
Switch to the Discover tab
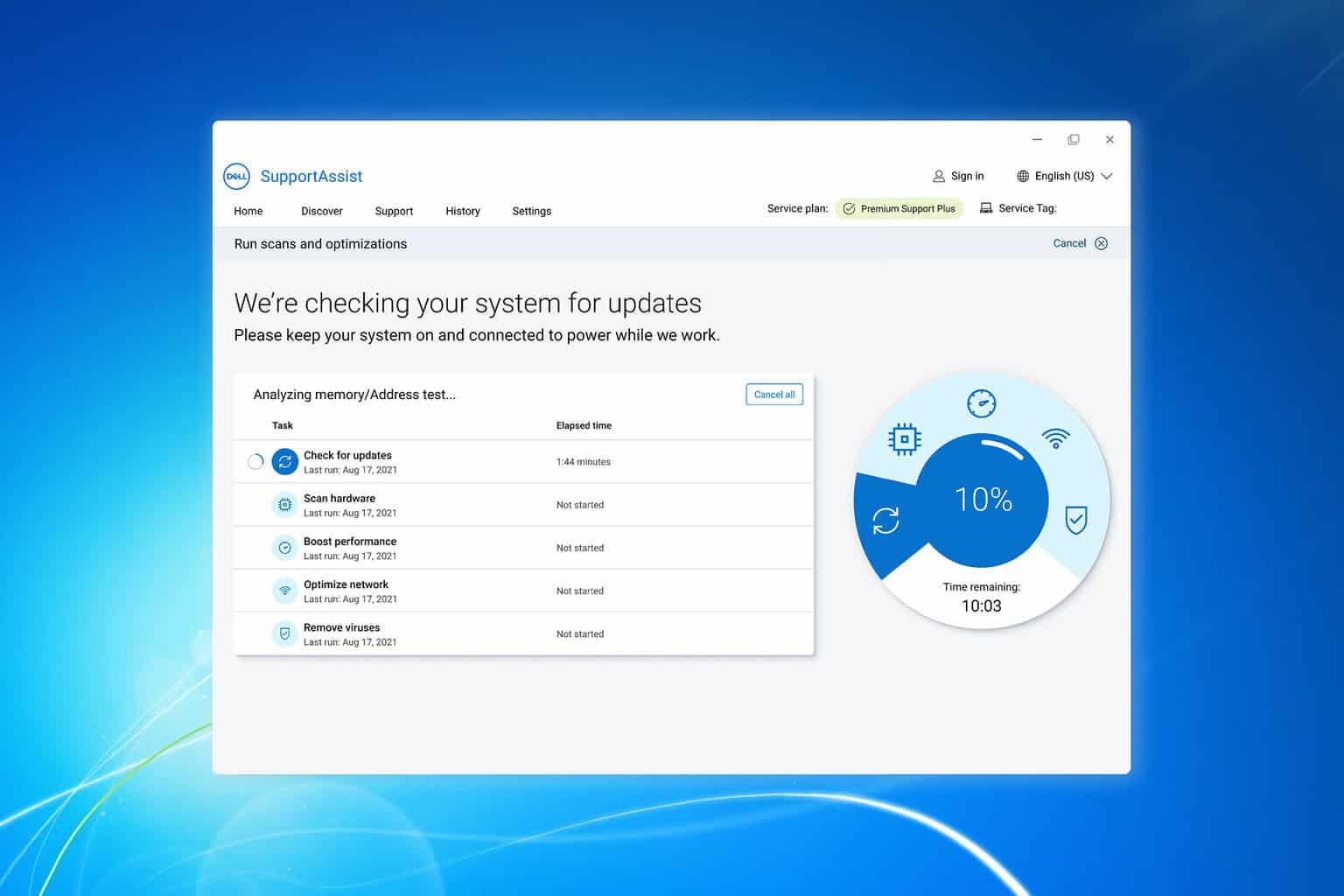[322, 211]
